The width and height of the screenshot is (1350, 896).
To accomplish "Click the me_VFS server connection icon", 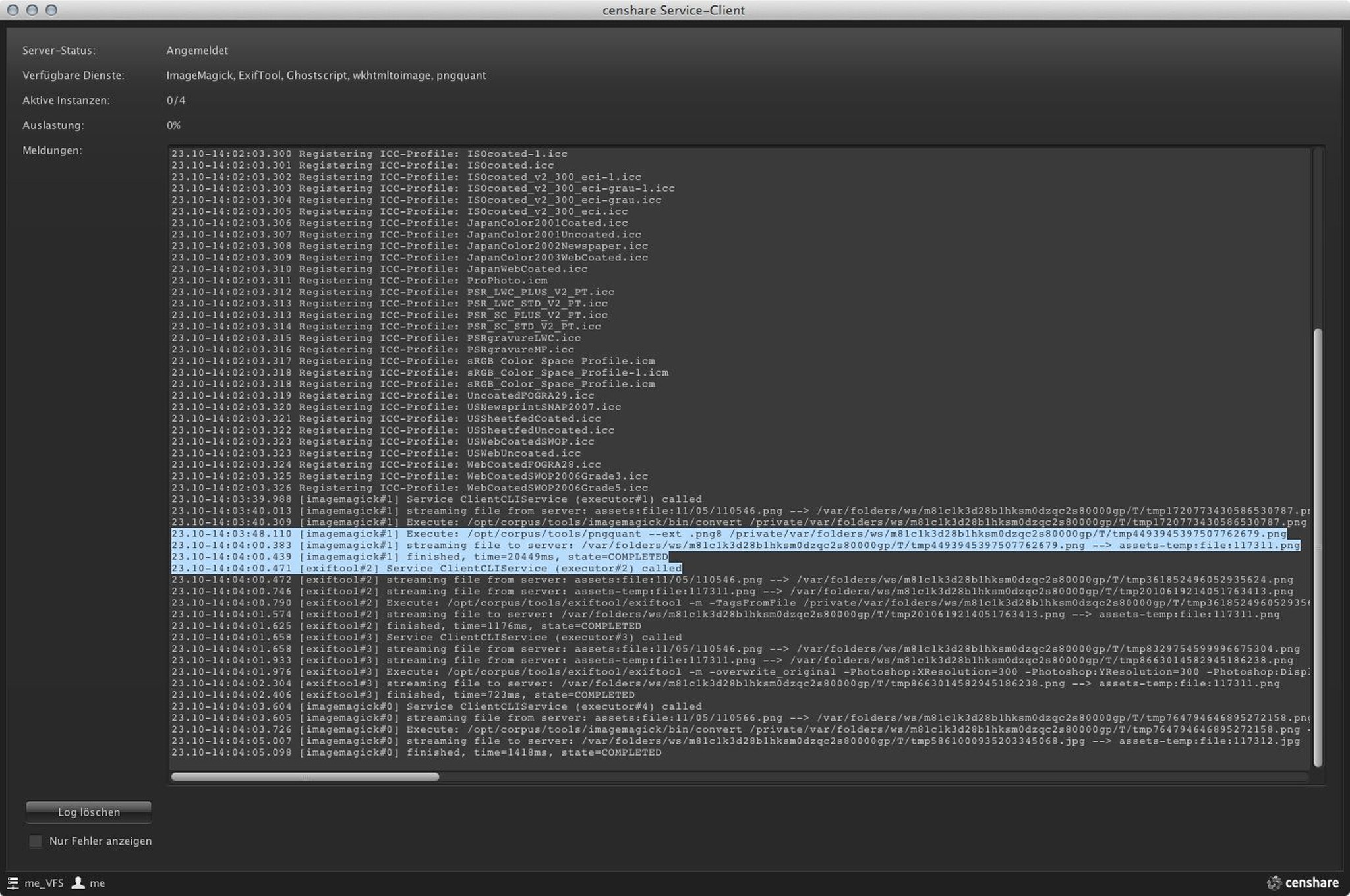I will pyautogui.click(x=13, y=883).
